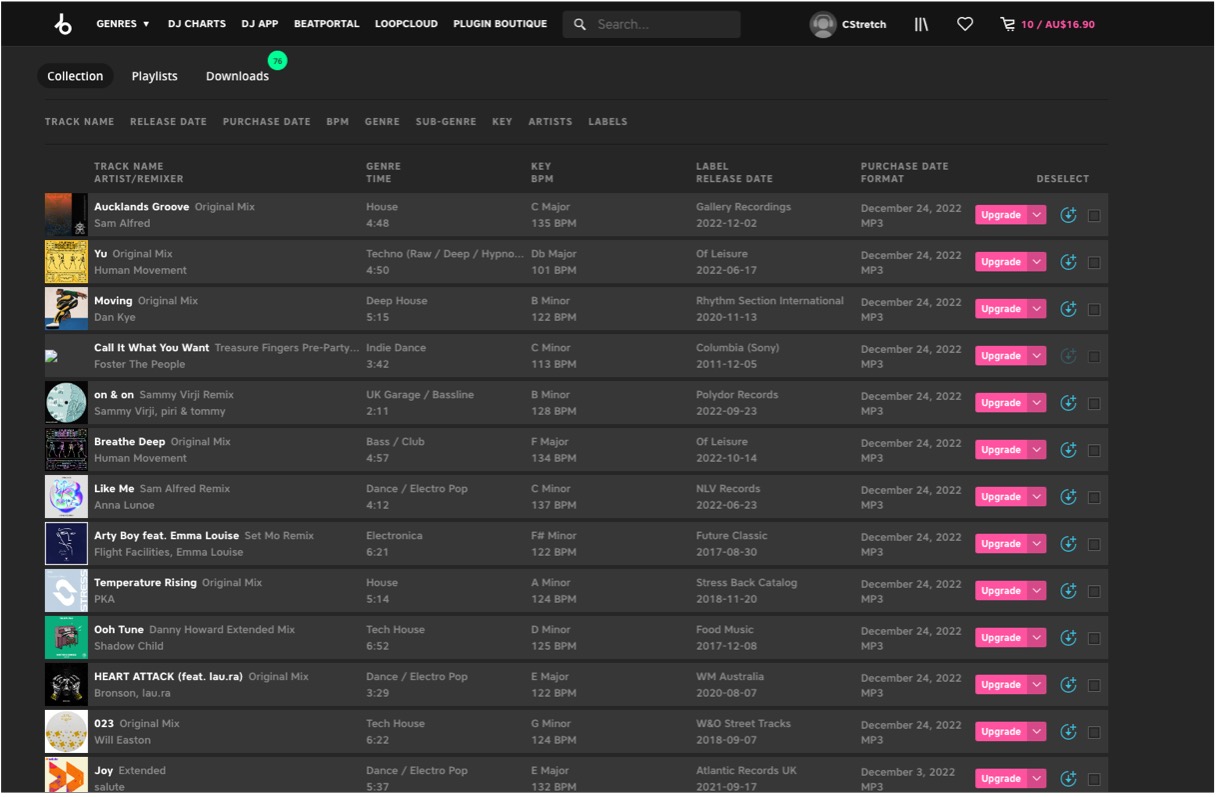The width and height of the screenshot is (1219, 797).
Task: Open Upgrade dropdown arrow for Like Me
Action: 1037,497
